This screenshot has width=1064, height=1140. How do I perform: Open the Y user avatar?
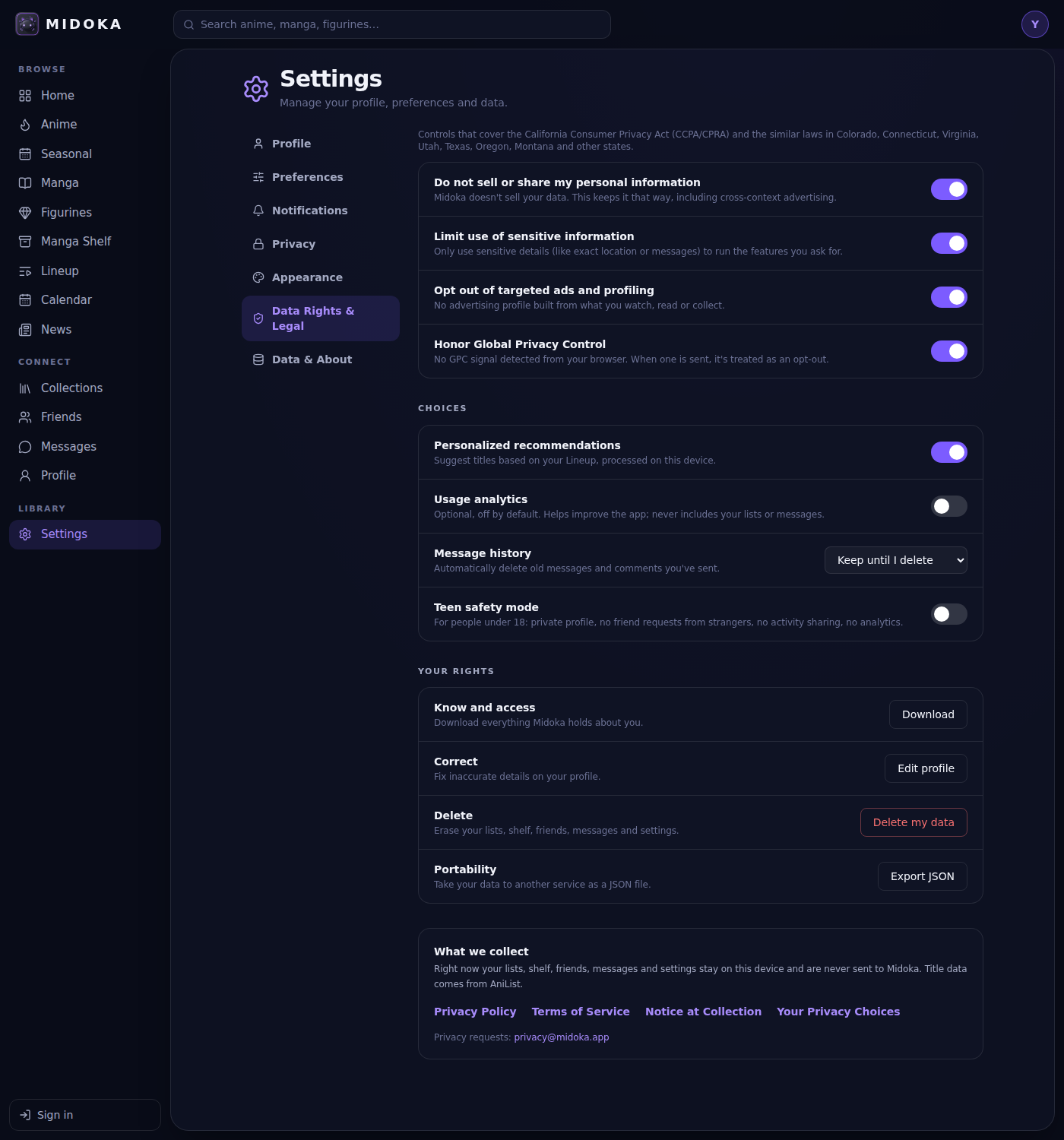coord(1035,24)
